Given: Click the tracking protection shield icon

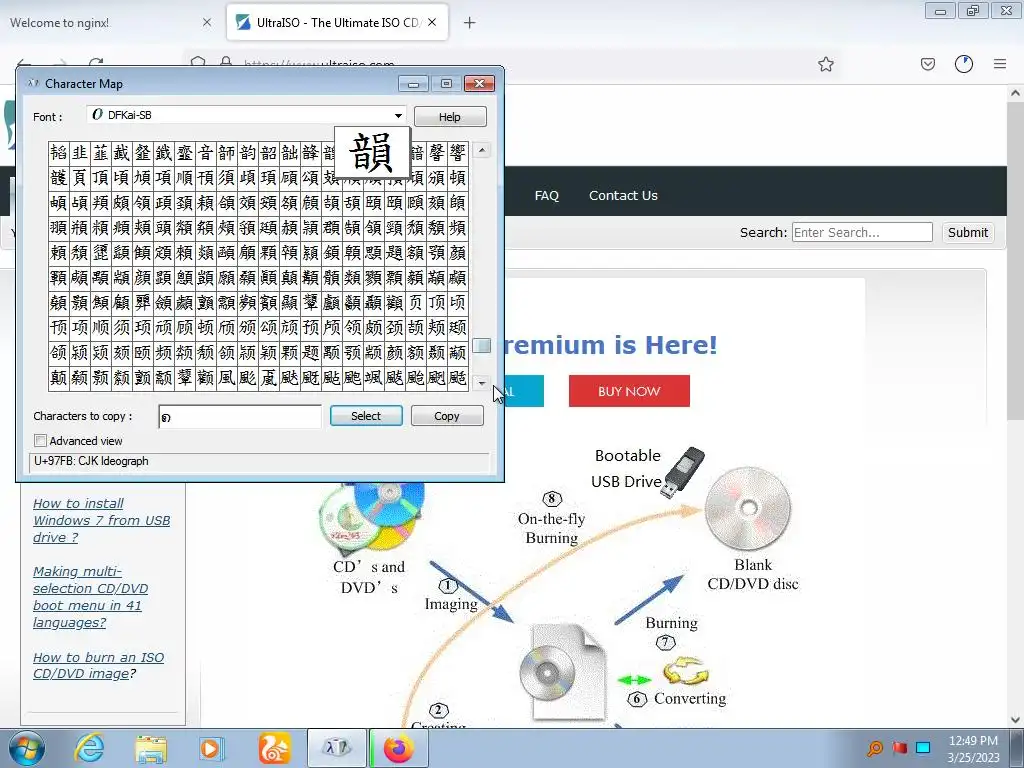Looking at the screenshot, I should (x=198, y=63).
